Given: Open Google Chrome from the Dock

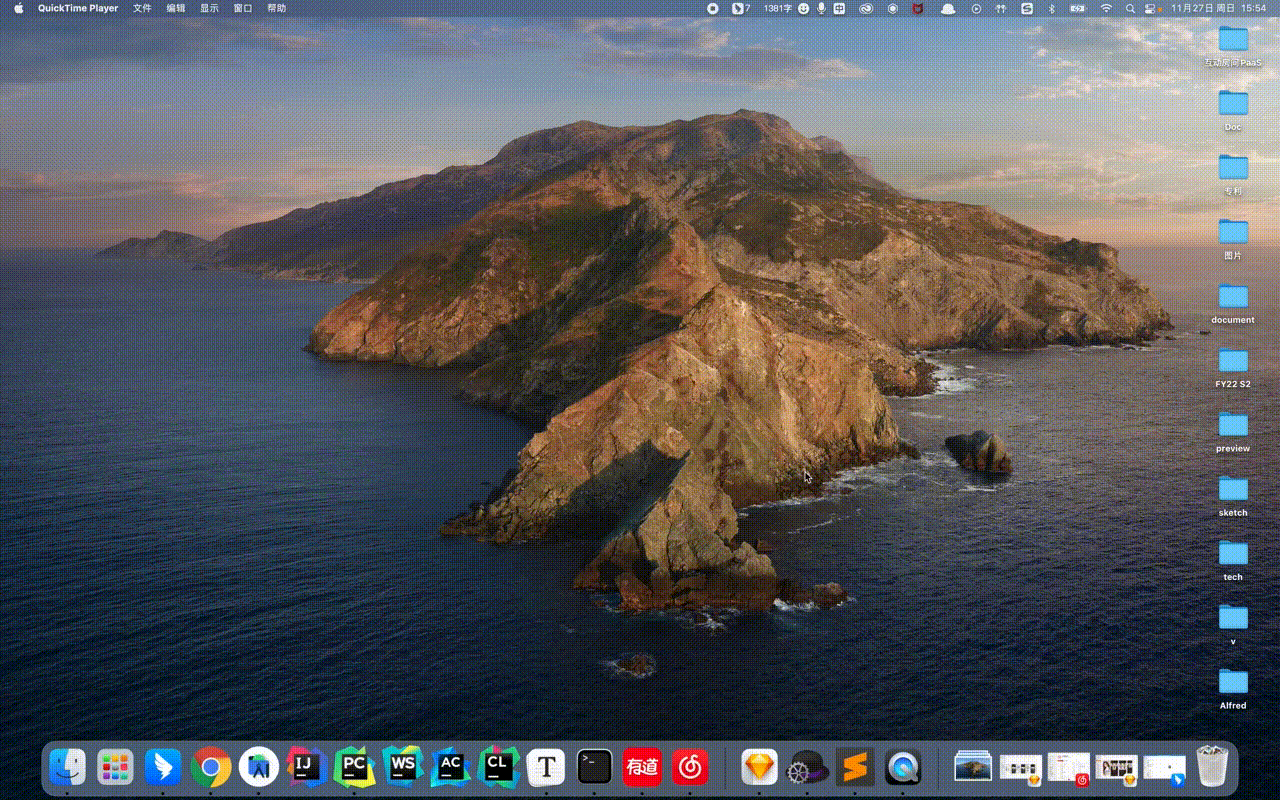Looking at the screenshot, I should 211,767.
